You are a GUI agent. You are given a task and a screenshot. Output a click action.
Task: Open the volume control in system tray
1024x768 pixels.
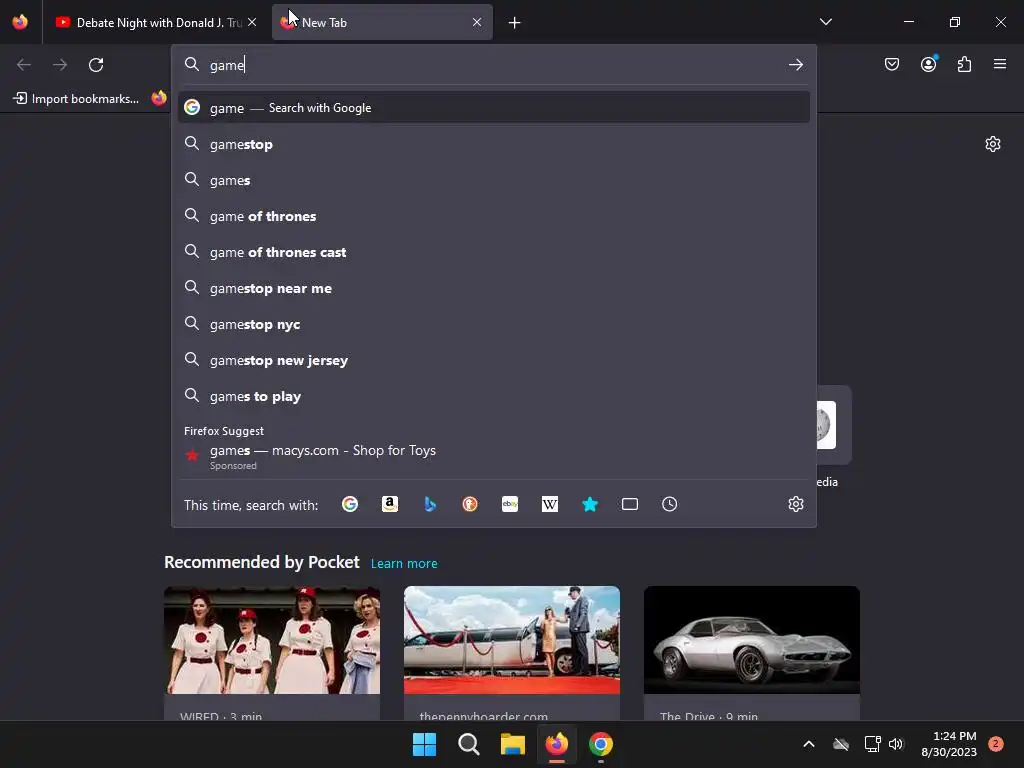[x=896, y=744]
